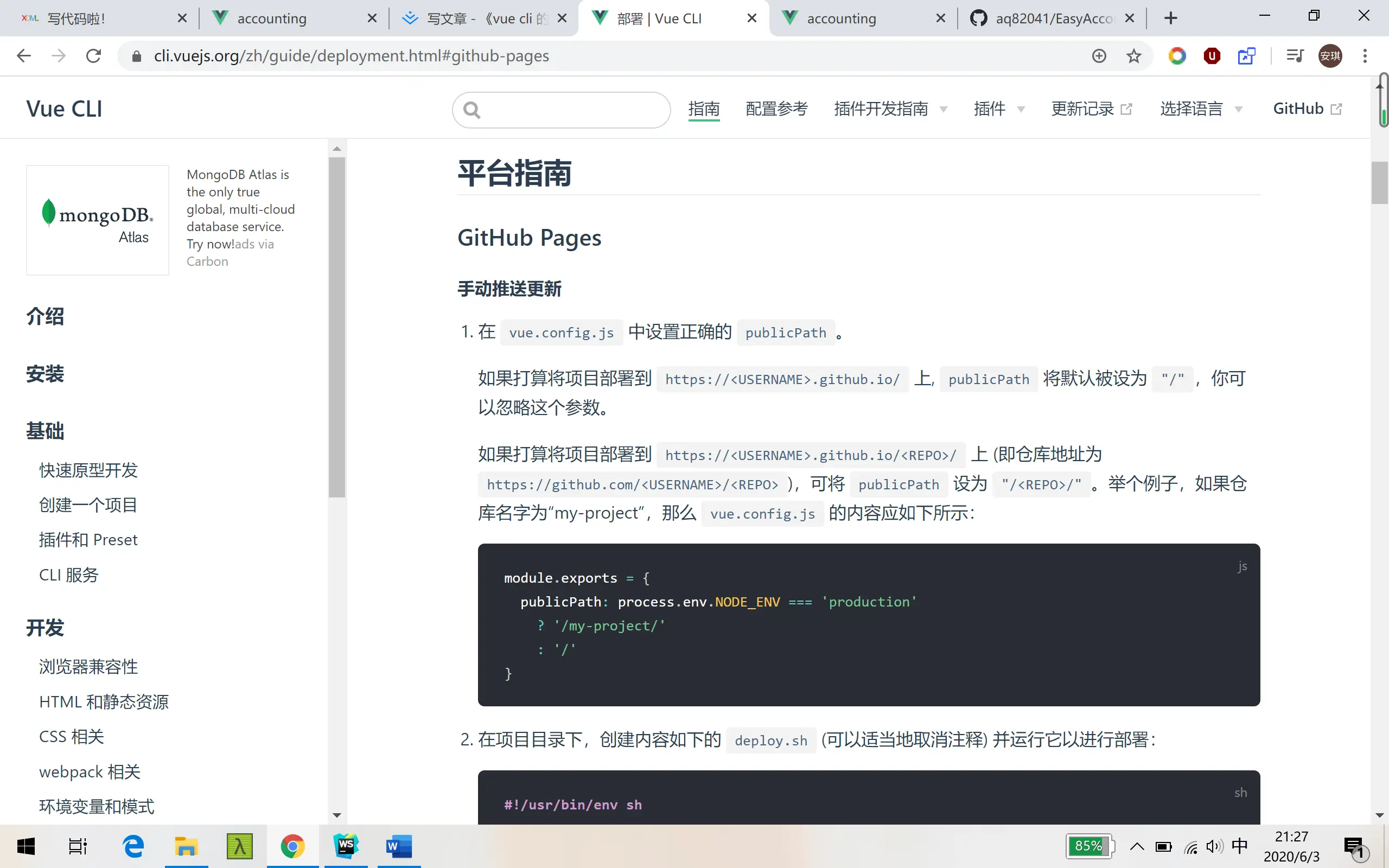The height and width of the screenshot is (868, 1389).
Task: Open the media control playlist icon
Action: [1294, 56]
